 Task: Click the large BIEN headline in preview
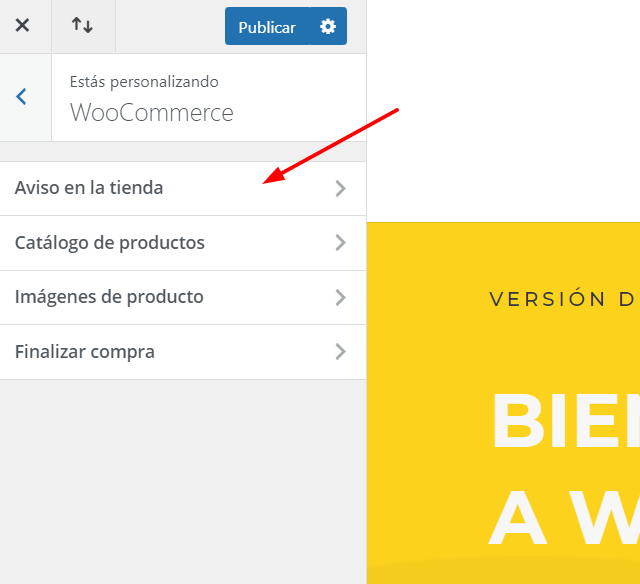click(566, 421)
